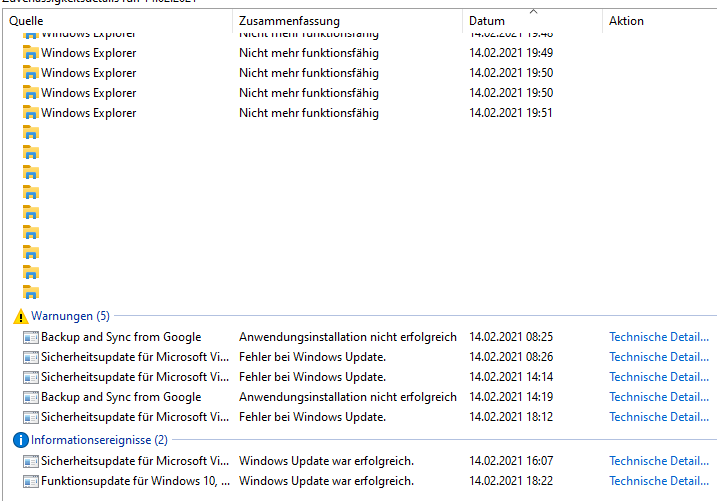717x501 pixels.
Task: Select the Windows Explorer text in the 19:51 row
Action: coord(89,113)
